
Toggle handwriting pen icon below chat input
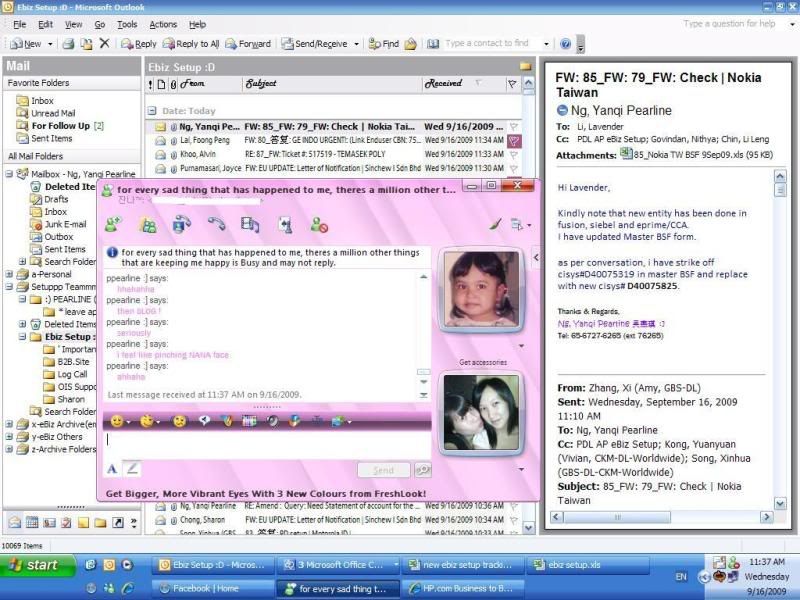click(133, 468)
